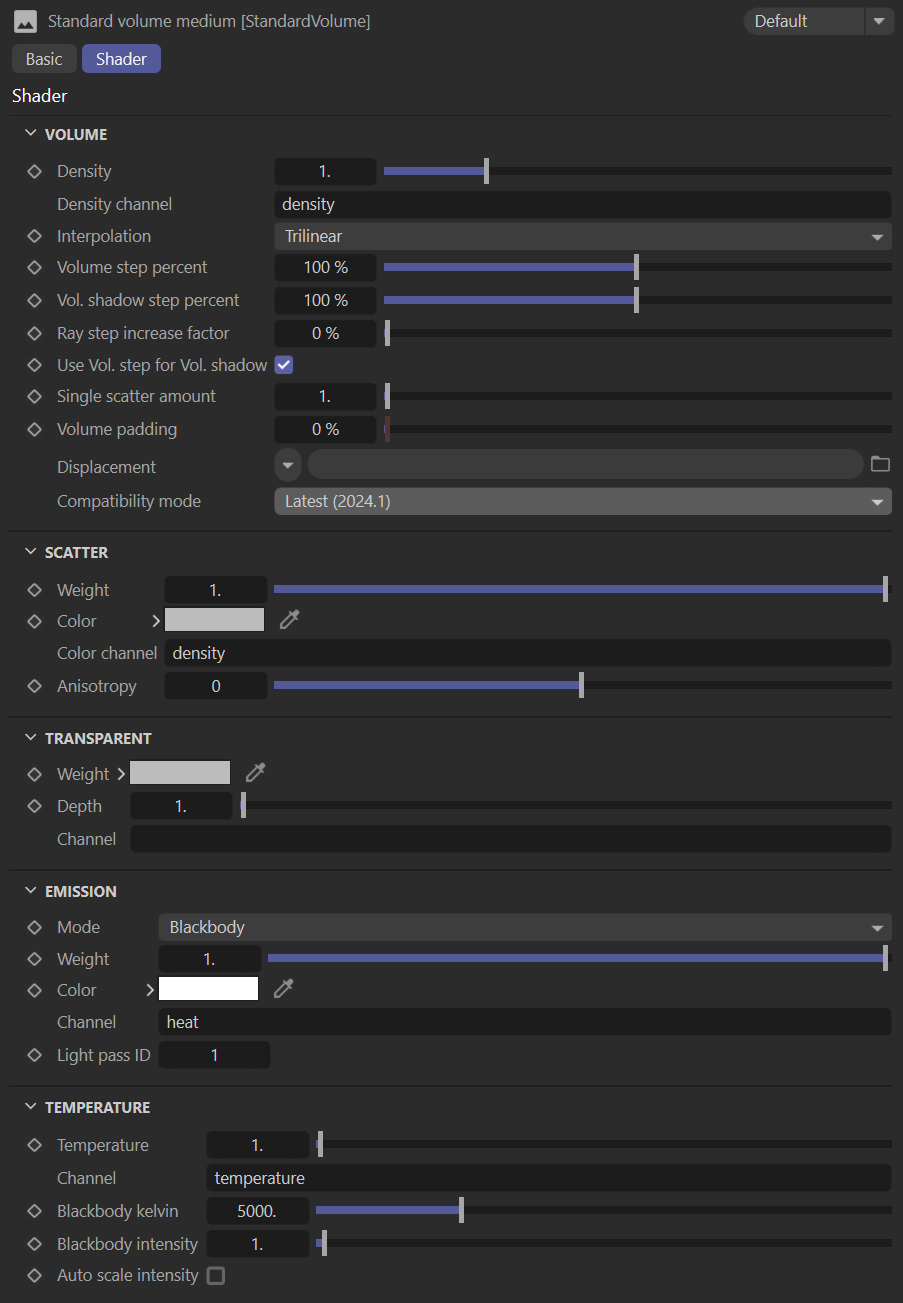Open the Emission Mode Blackbody dropdown
Viewport: 903px width, 1303px height.
pyautogui.click(x=524, y=927)
